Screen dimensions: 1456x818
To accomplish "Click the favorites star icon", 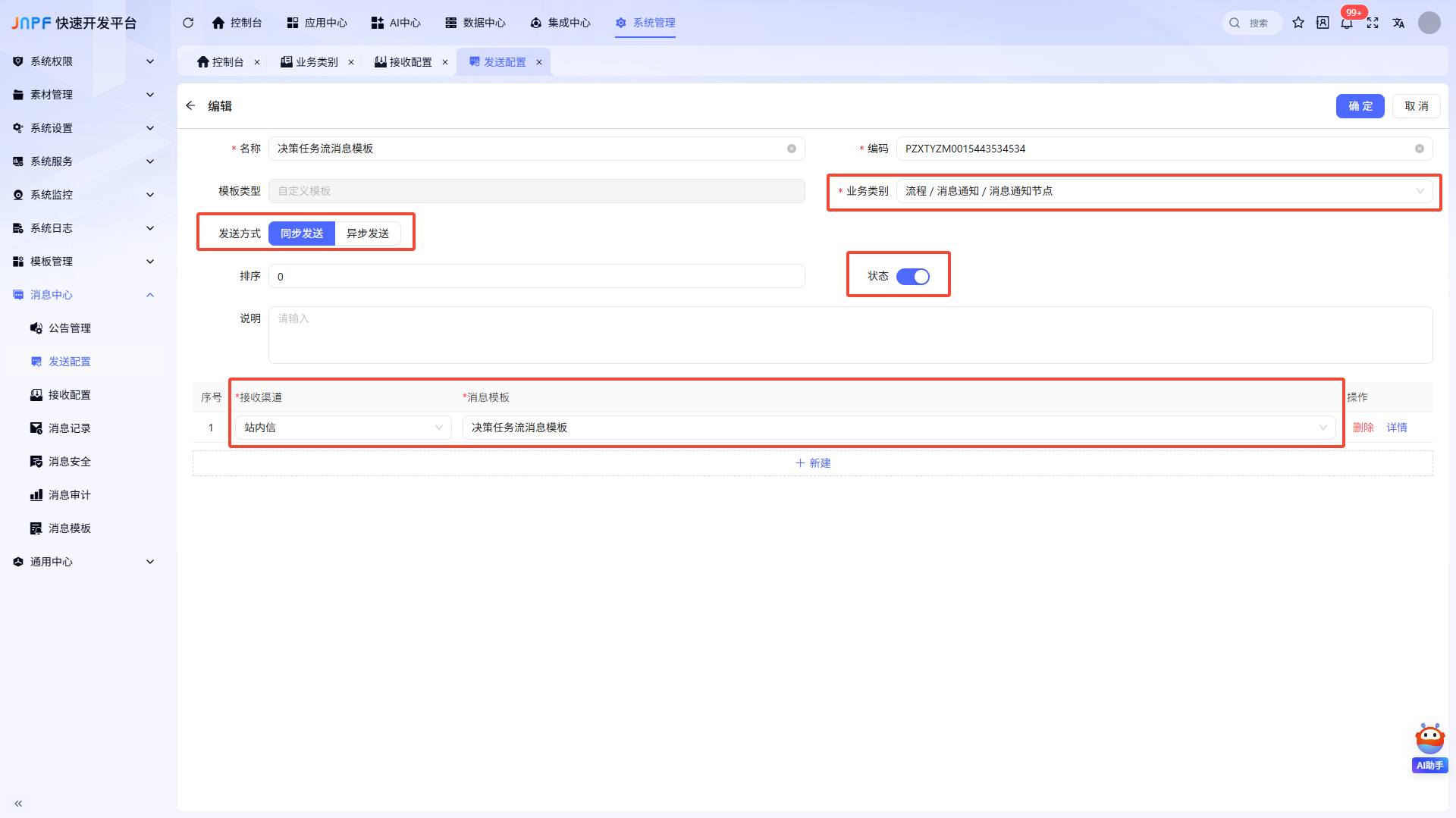I will pos(1298,23).
